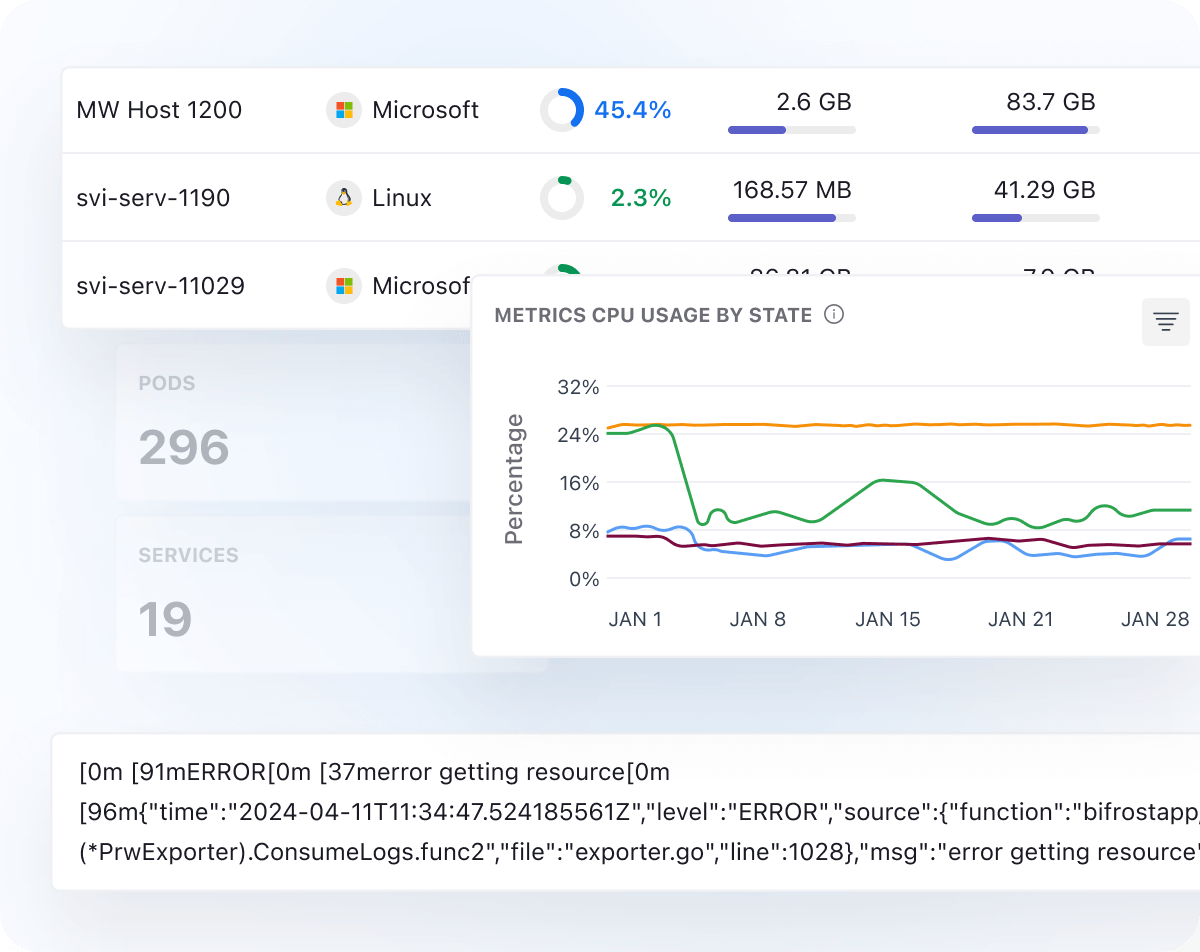Click the 2.6 GB memory value

(814, 102)
